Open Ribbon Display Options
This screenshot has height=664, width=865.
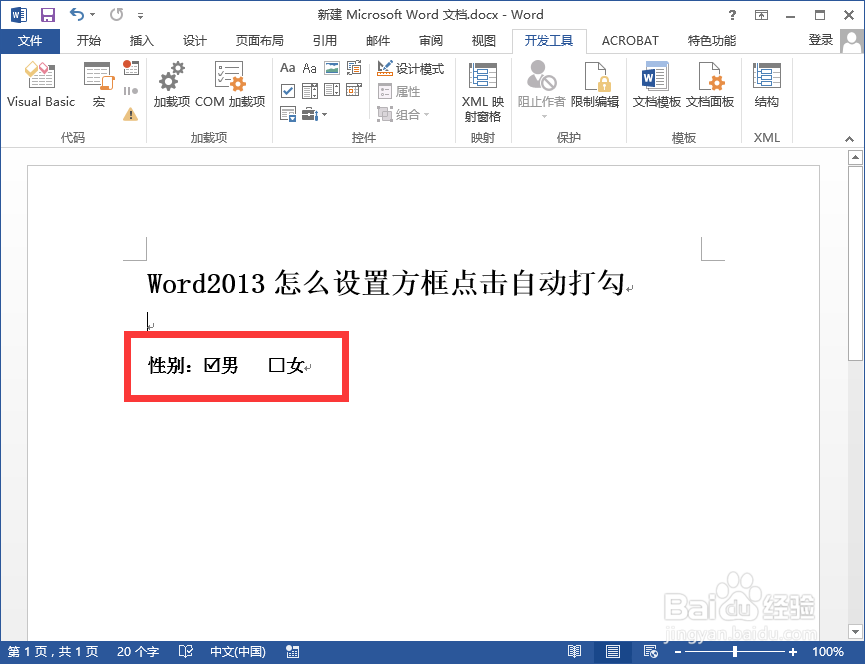[761, 15]
